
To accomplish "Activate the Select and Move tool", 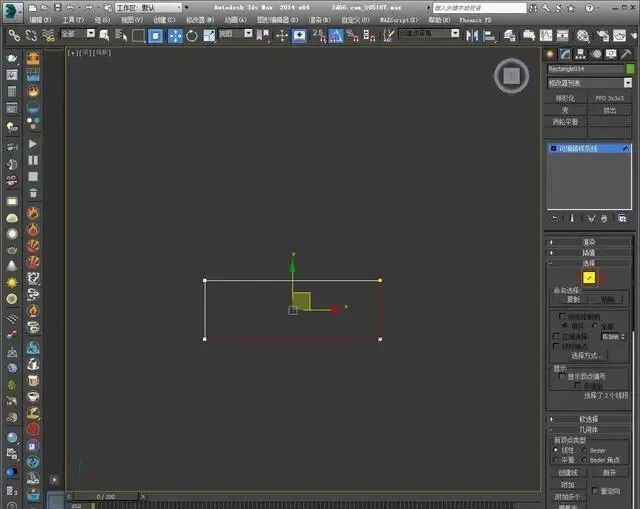I will tap(175, 36).
